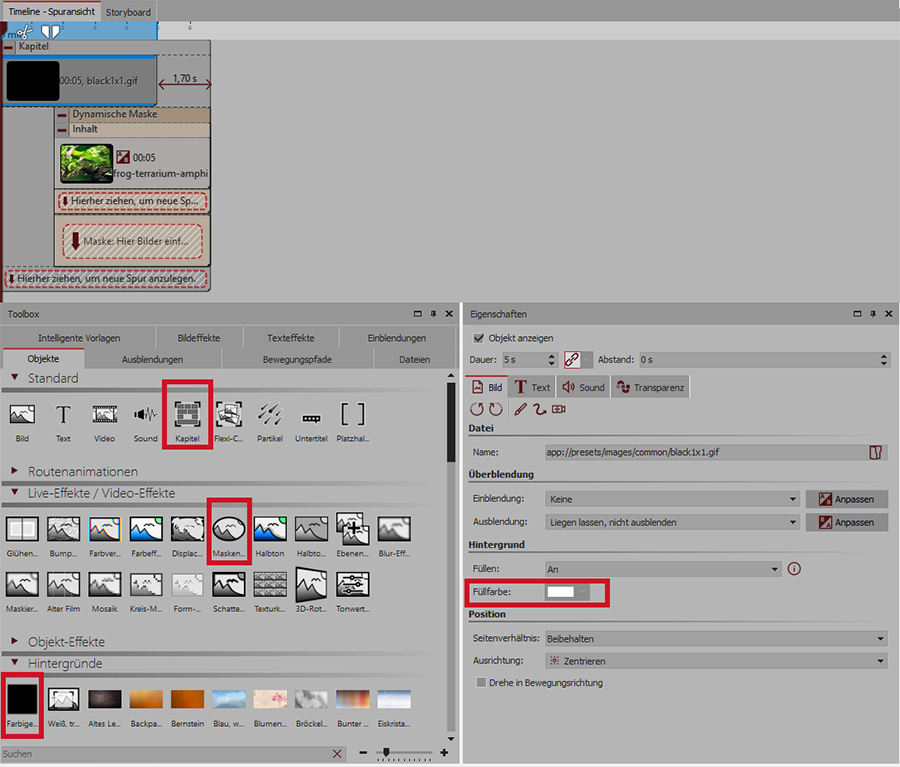The width and height of the screenshot is (900, 767).
Task: Expand the Routenanimationen section
Action: (x=15, y=471)
